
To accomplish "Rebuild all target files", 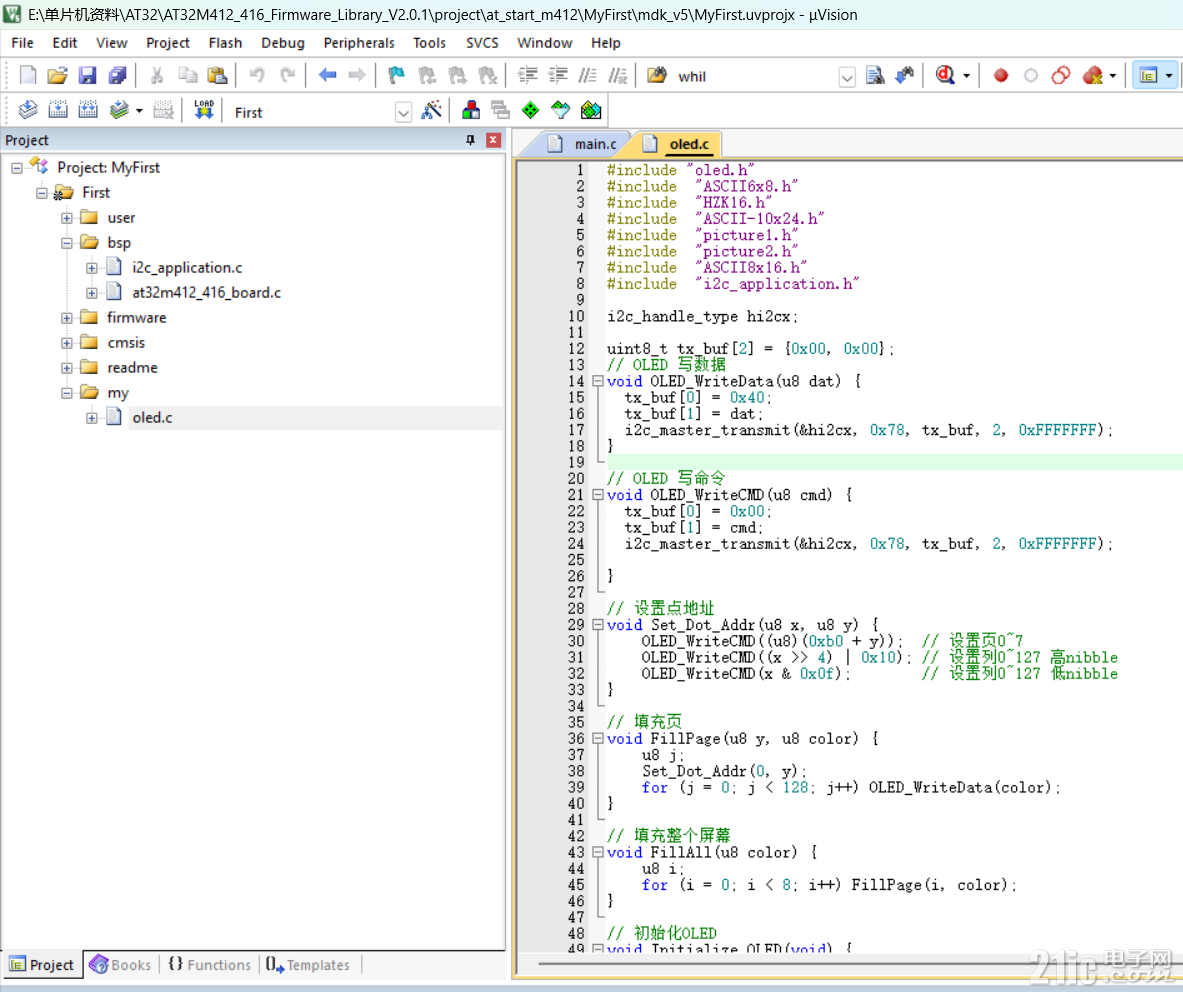I will pos(88,111).
